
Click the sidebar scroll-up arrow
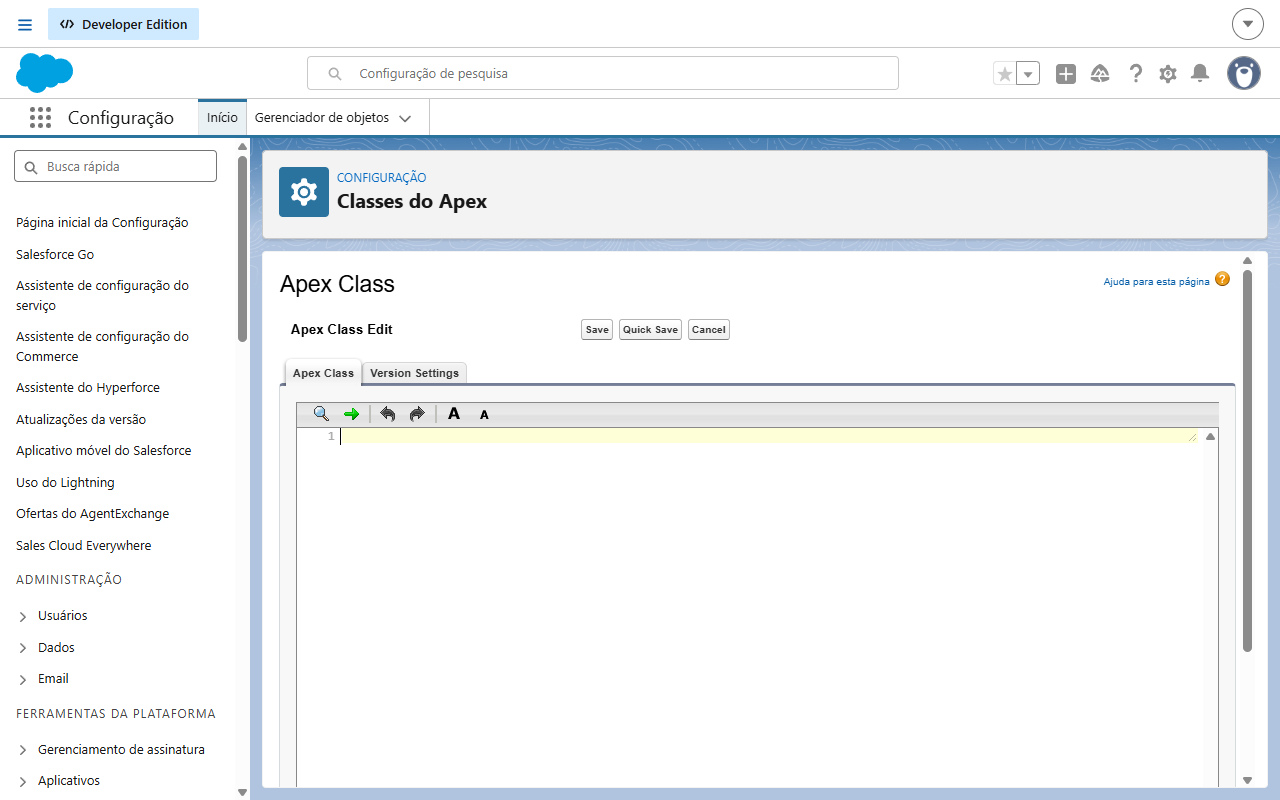coord(242,146)
